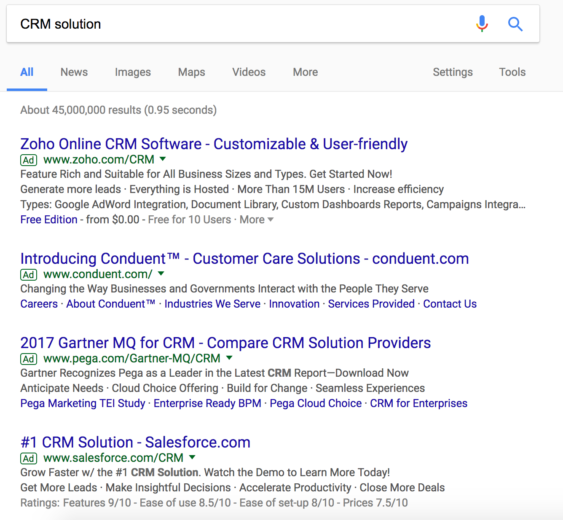The height and width of the screenshot is (520, 563).
Task: Open the search Tools menu
Action: click(512, 72)
